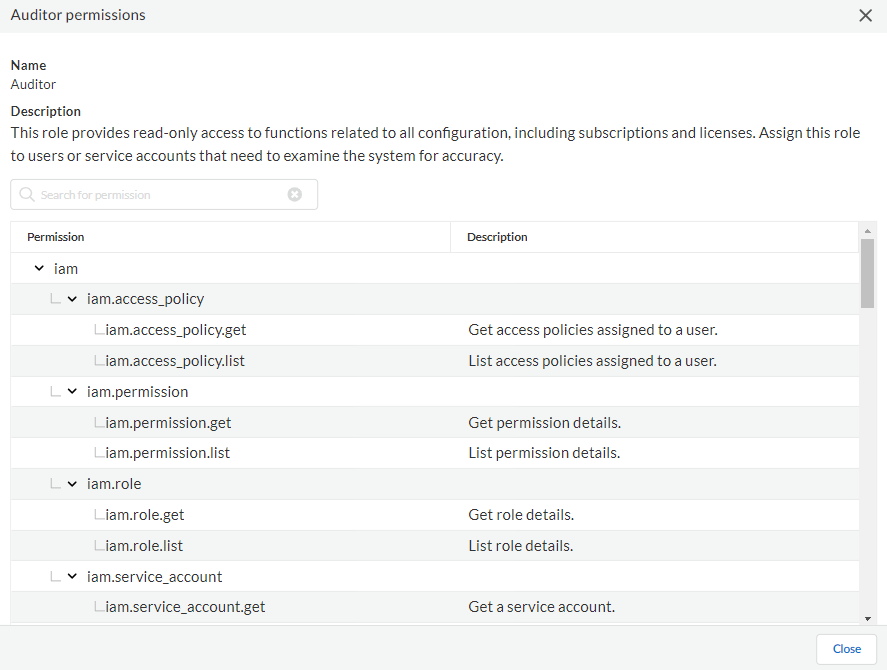Collapse the iam.permission group

72,392
